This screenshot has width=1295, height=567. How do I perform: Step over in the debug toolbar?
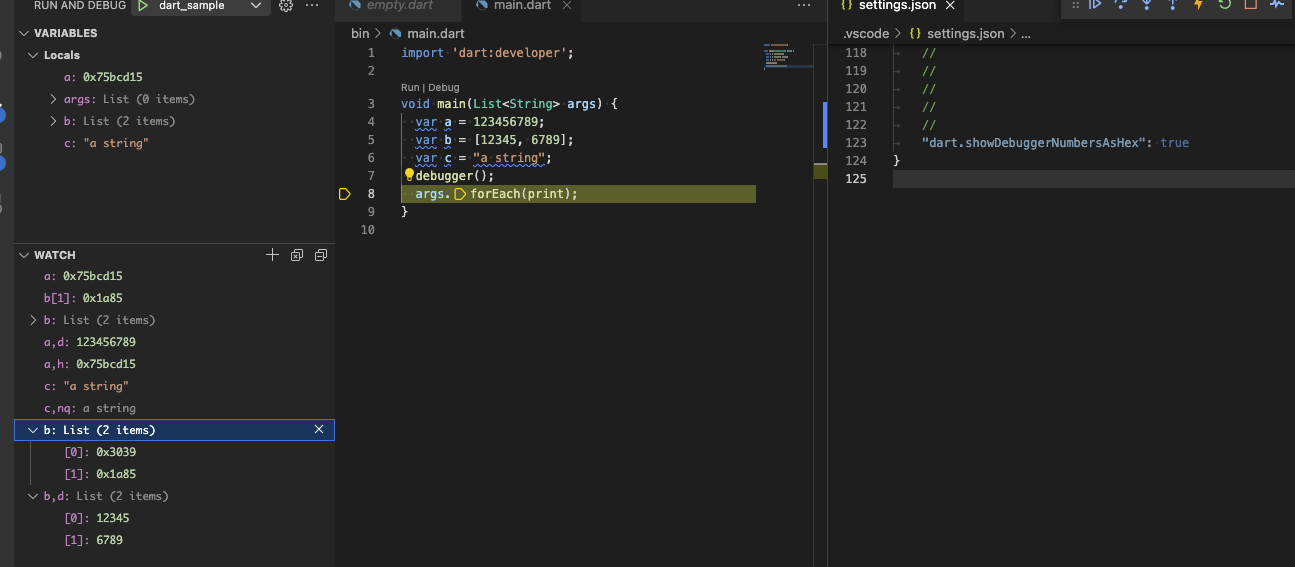tap(1121, 5)
